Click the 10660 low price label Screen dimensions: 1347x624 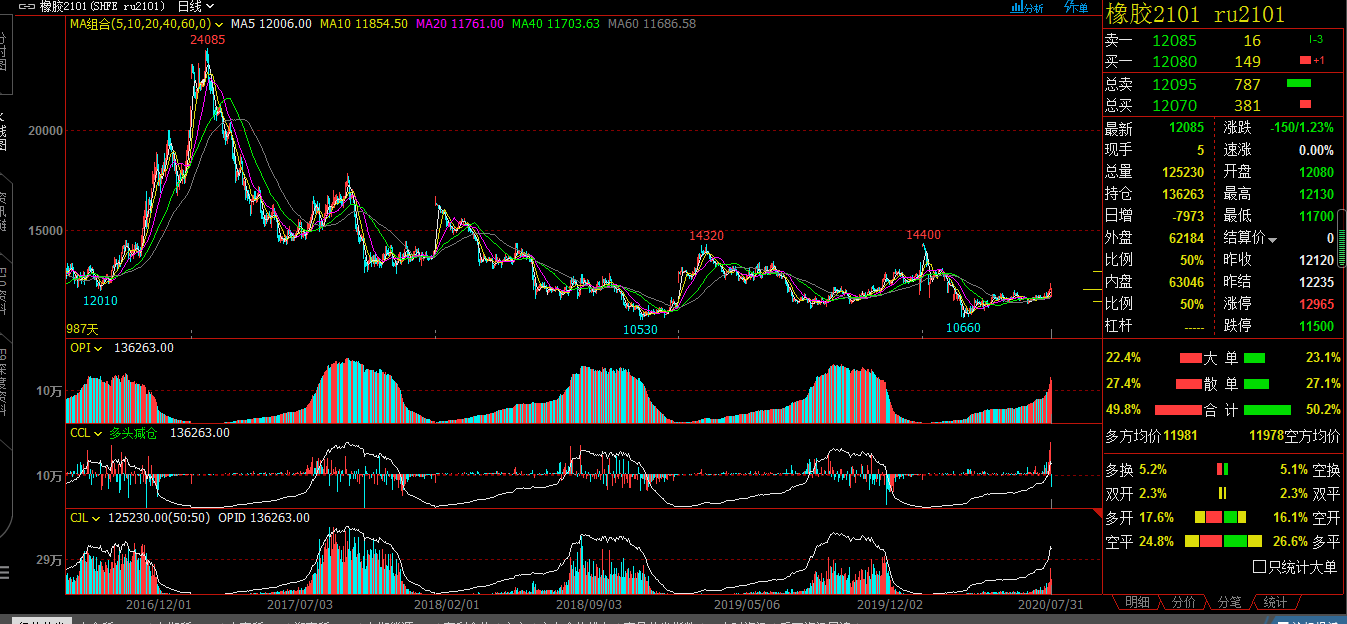tap(963, 328)
